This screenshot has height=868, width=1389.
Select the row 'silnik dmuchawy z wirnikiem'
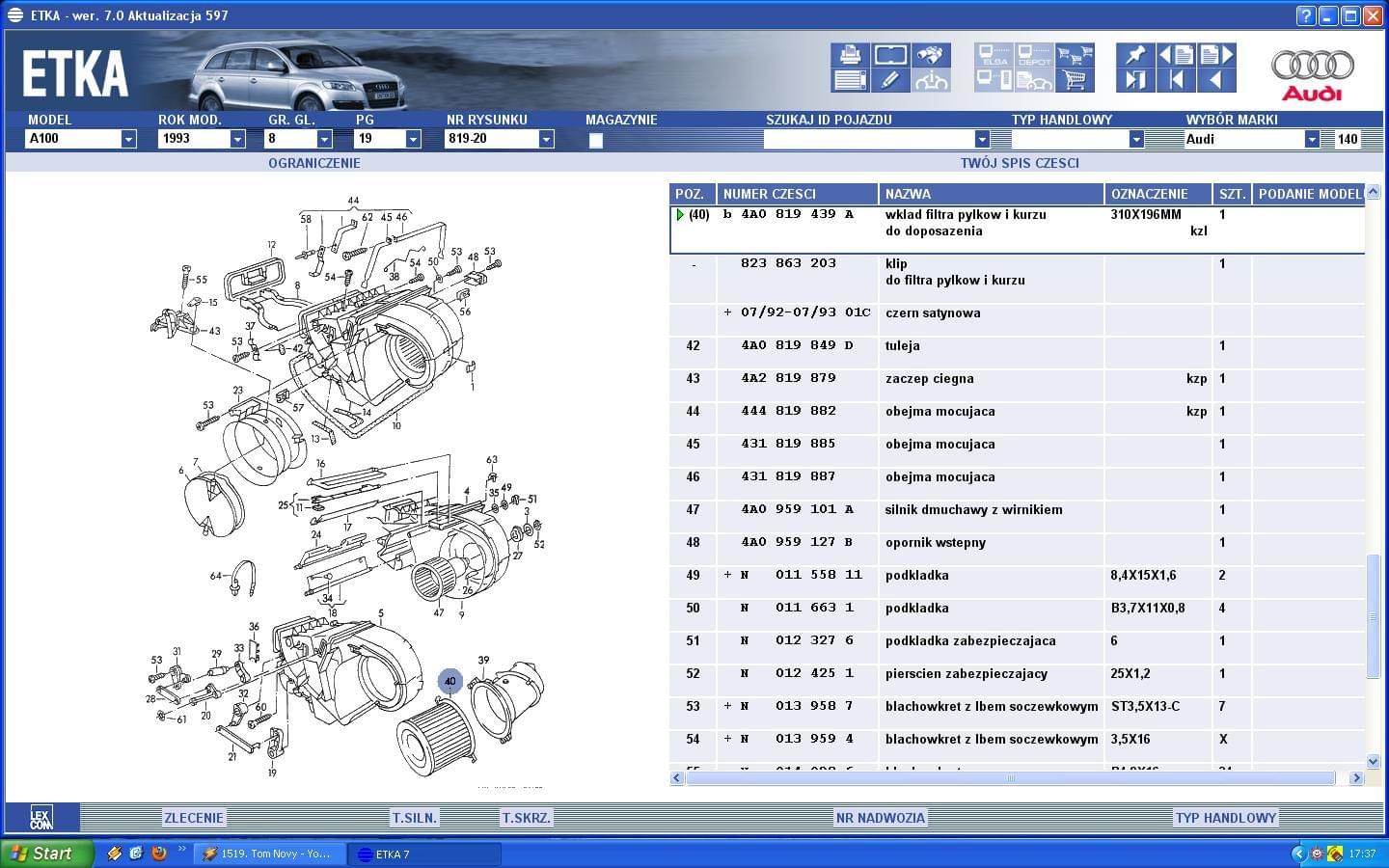pos(1018,510)
